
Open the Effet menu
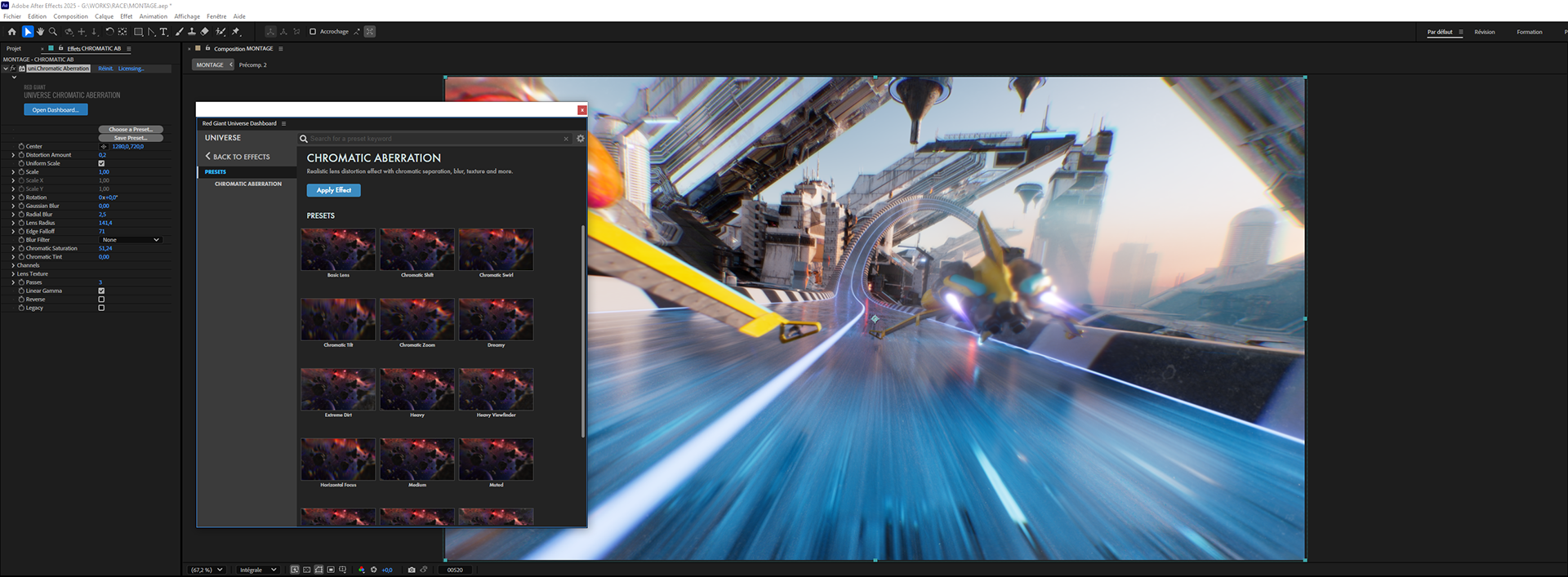click(x=127, y=16)
